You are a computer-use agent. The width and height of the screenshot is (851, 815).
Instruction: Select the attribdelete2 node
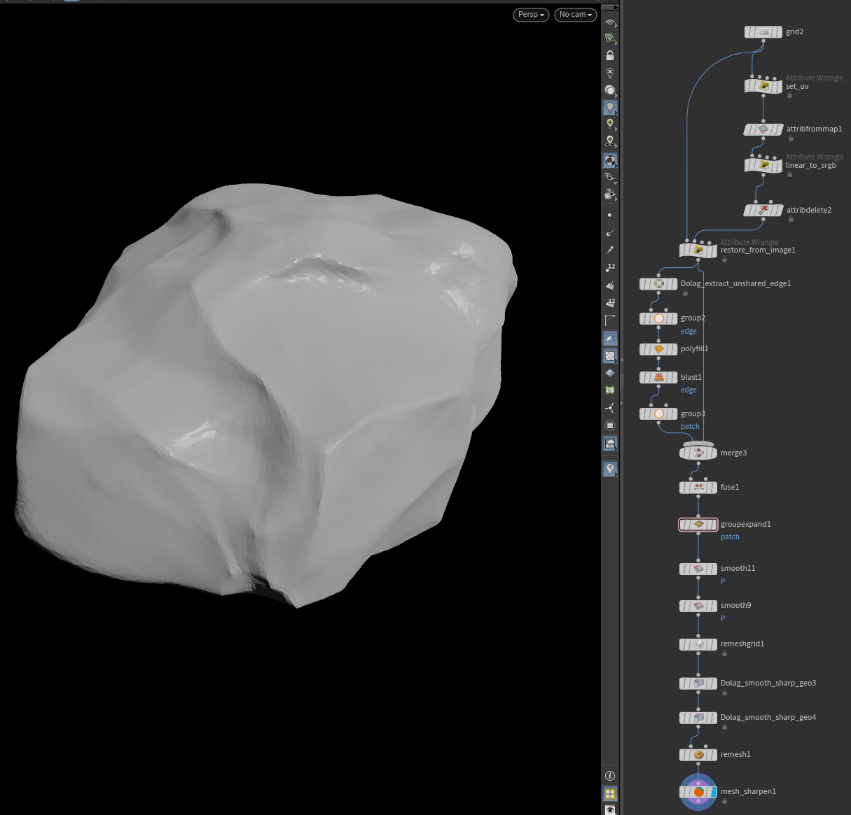pos(763,210)
